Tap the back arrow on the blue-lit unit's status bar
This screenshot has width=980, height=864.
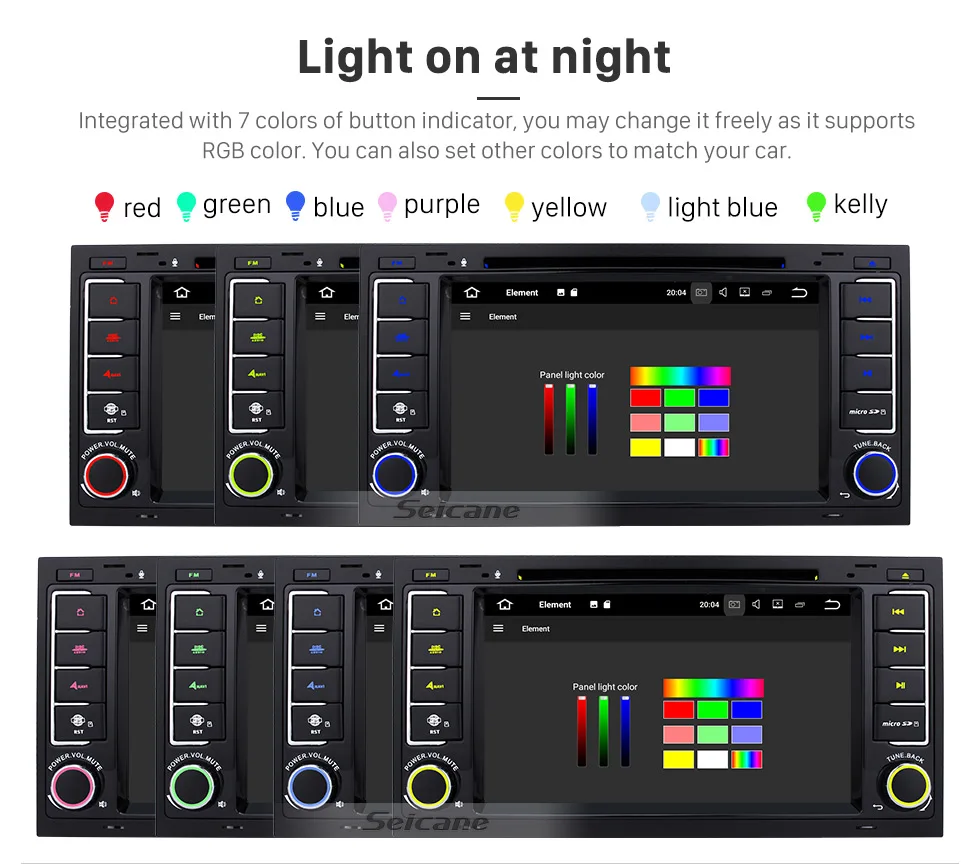799,293
